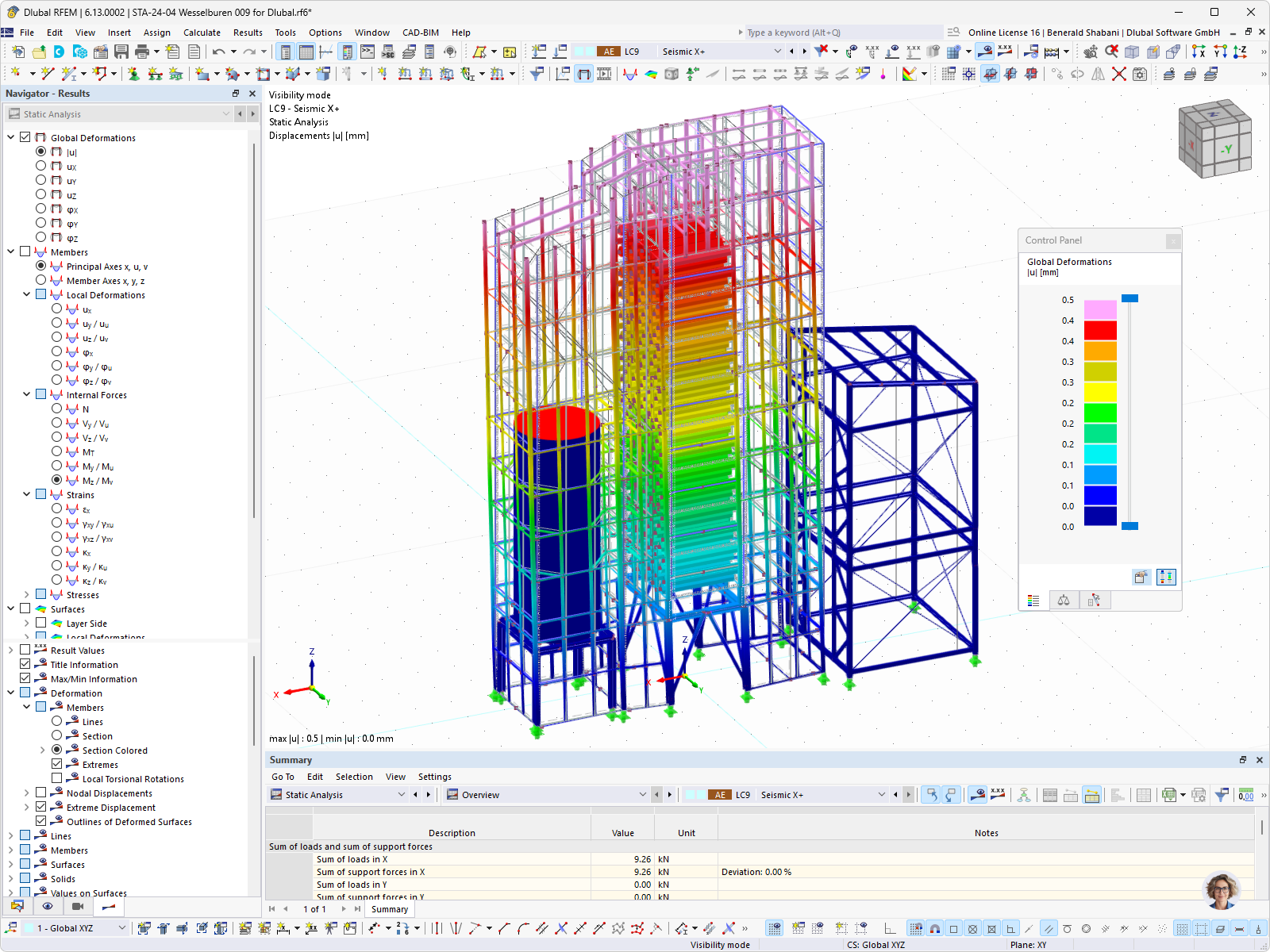
Task: Click the Navigator Views camera tab icon
Action: (x=78, y=906)
